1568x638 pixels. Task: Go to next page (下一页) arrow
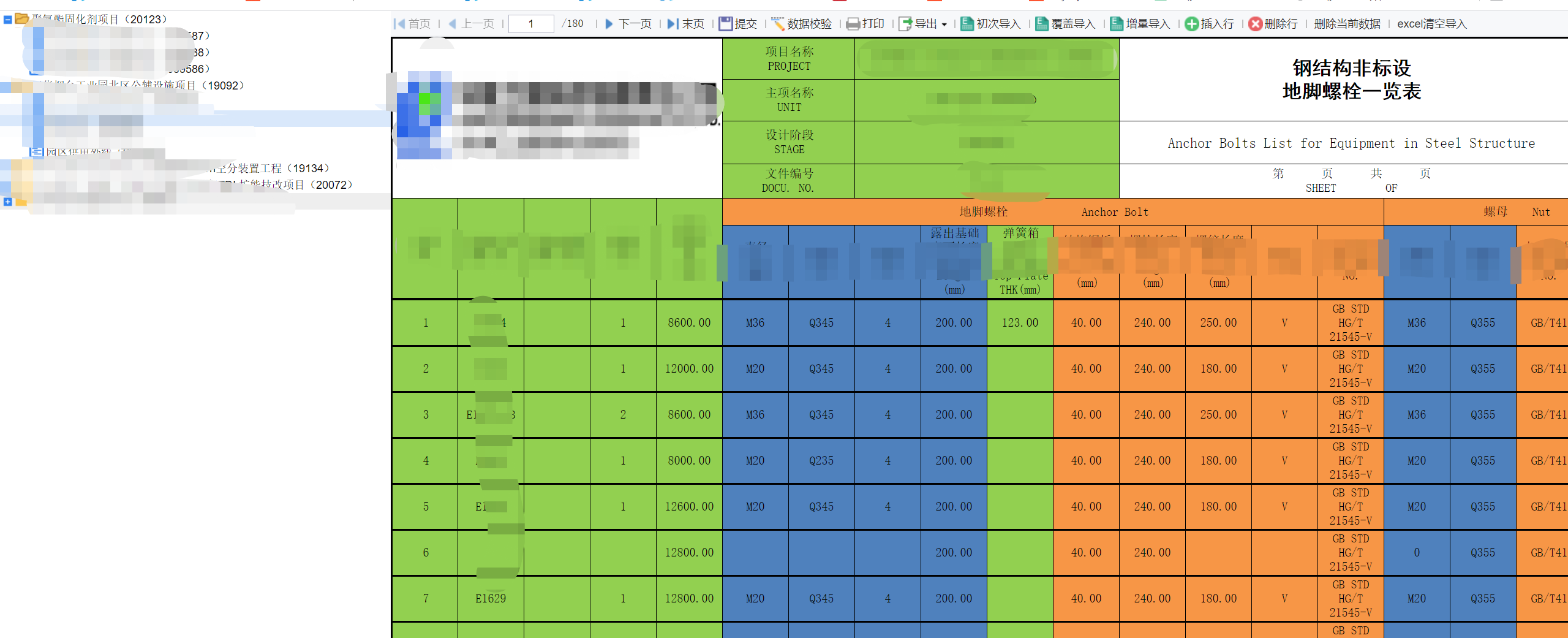pyautogui.click(x=609, y=24)
